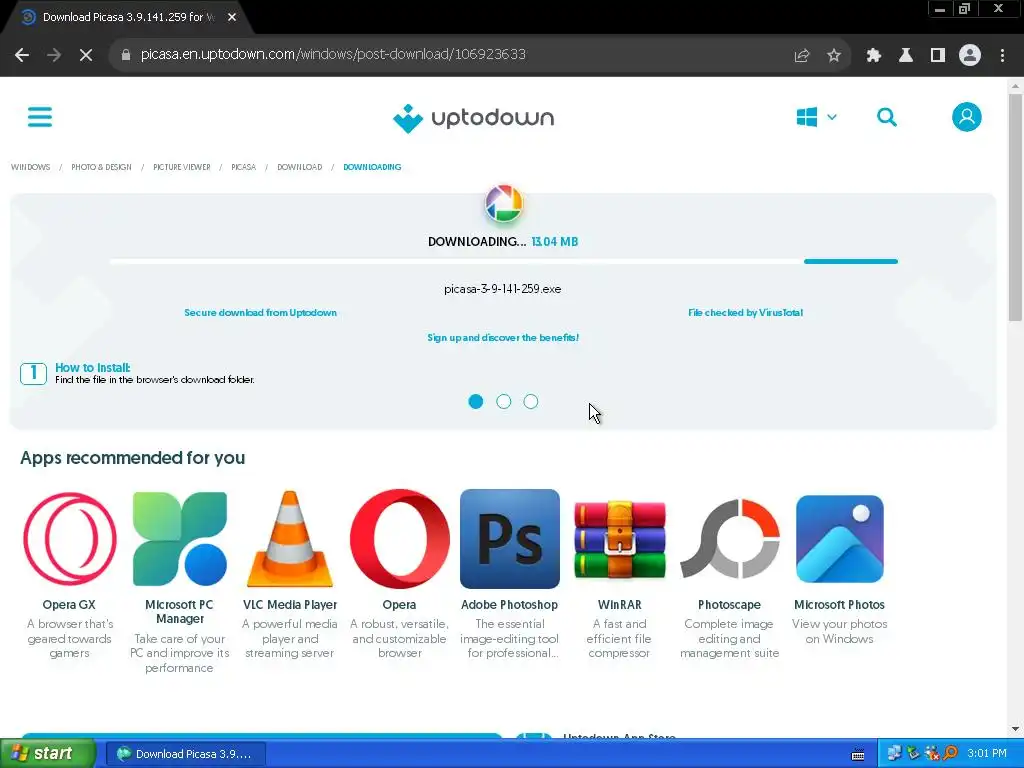
Task: Click the Picasa app icon
Action: coord(504,204)
